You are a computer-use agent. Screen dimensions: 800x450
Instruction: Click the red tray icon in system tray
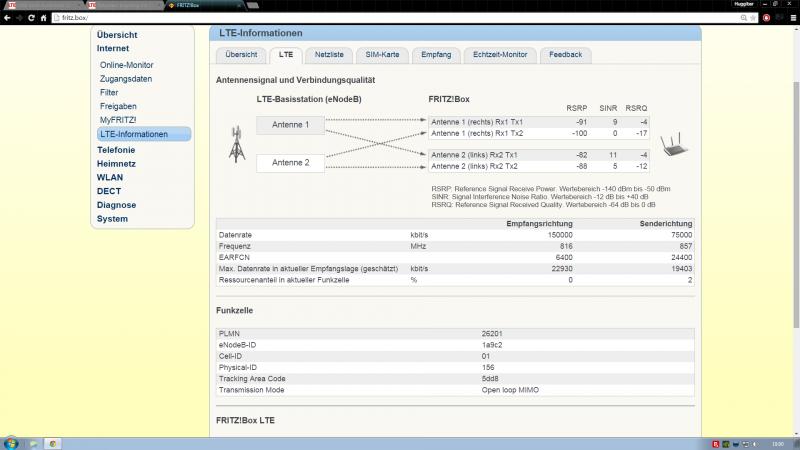click(x=715, y=444)
